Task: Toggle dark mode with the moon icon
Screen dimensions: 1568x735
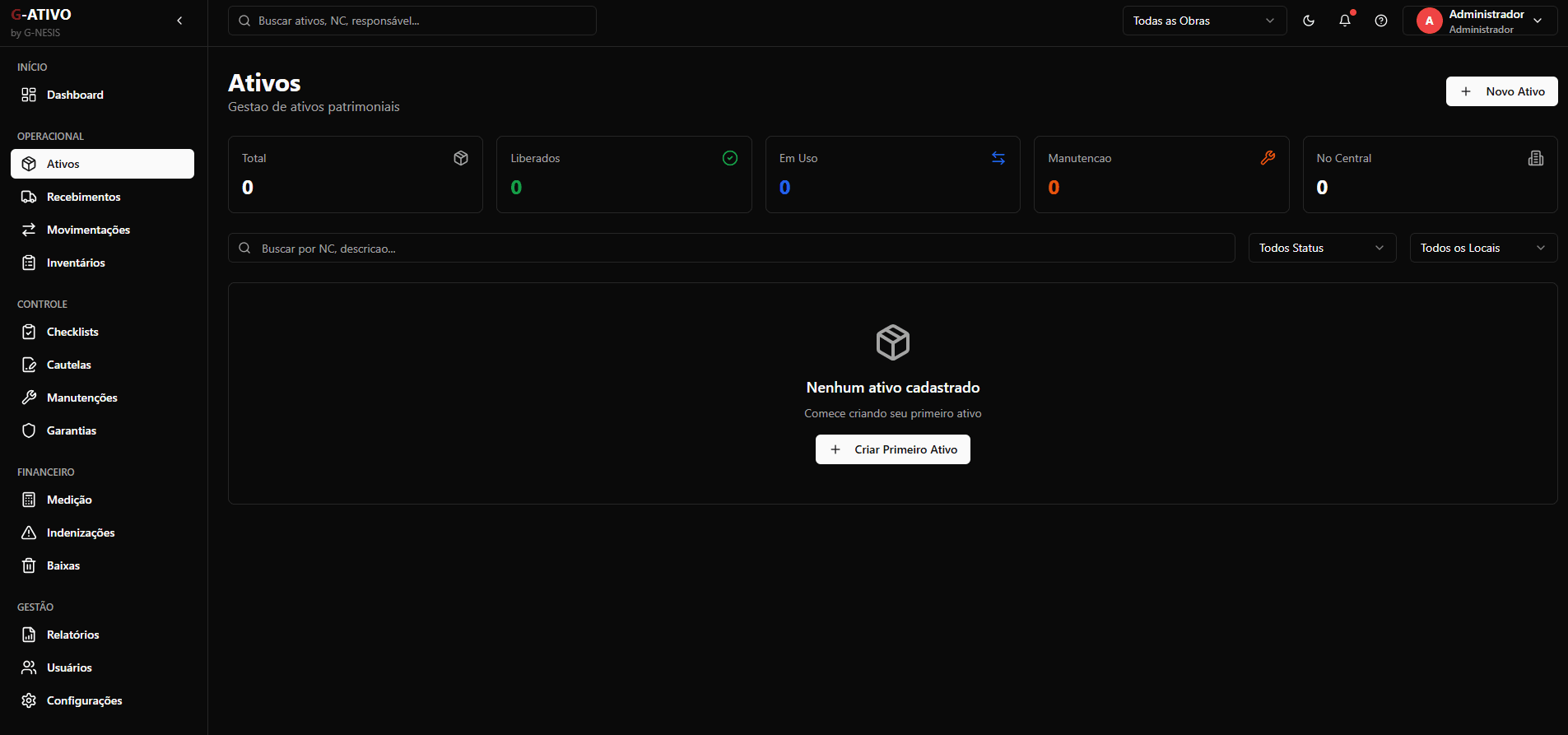Action: 1309,21
